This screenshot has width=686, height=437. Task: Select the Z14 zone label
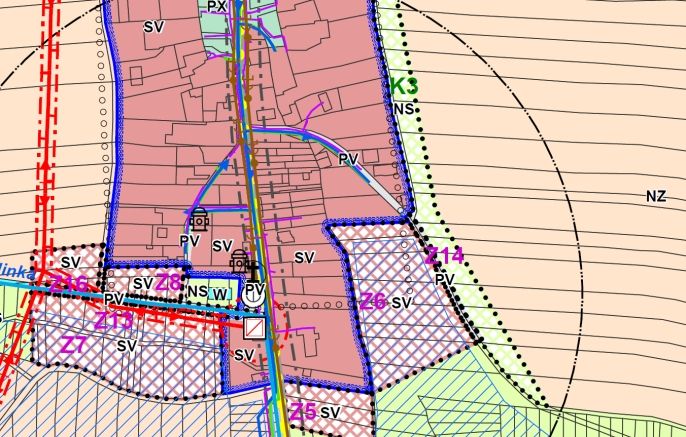coord(444,255)
